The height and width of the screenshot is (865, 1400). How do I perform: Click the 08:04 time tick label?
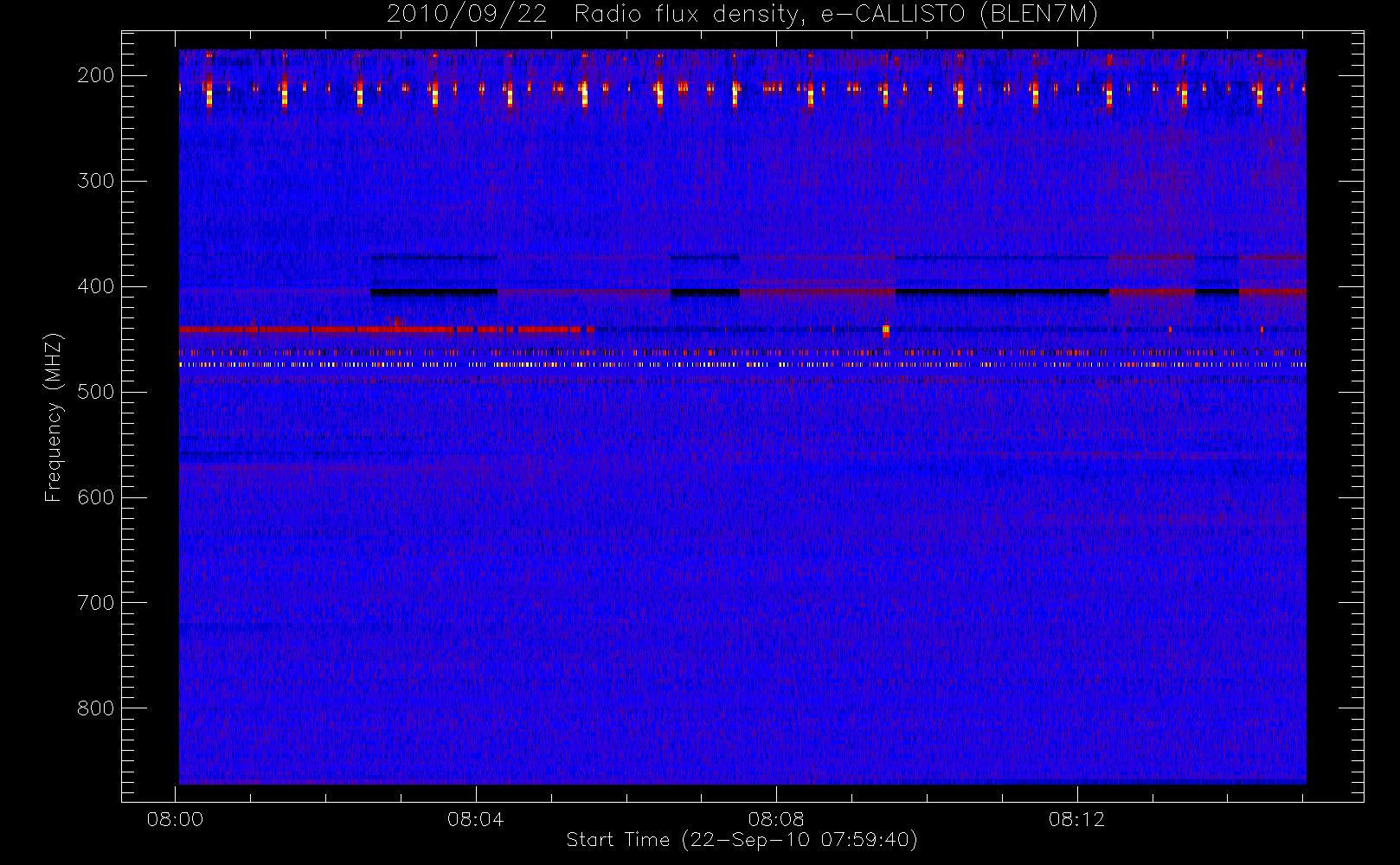pyautogui.click(x=476, y=819)
